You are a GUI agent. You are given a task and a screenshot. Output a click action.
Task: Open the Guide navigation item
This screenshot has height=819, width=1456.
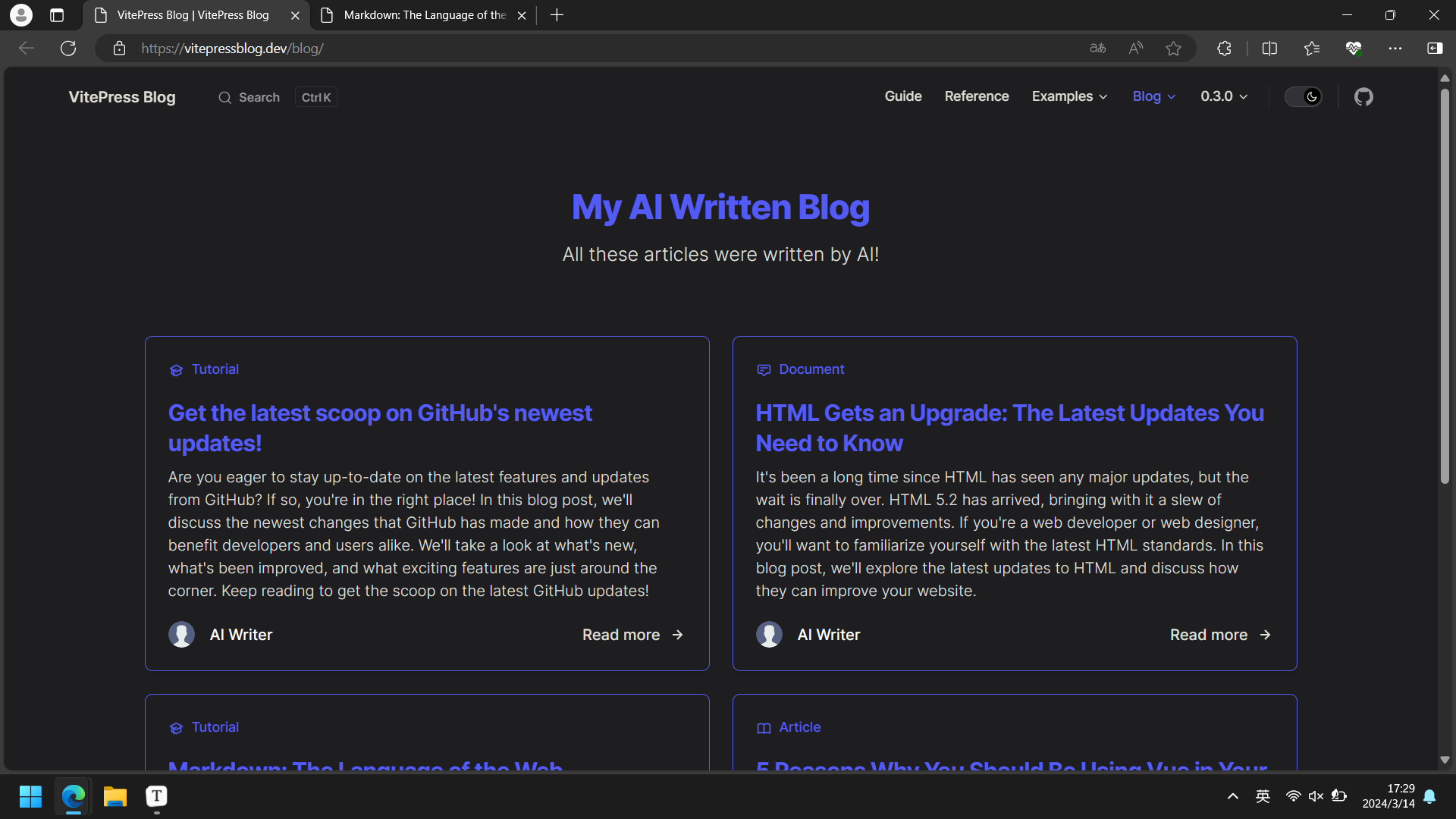[902, 96]
